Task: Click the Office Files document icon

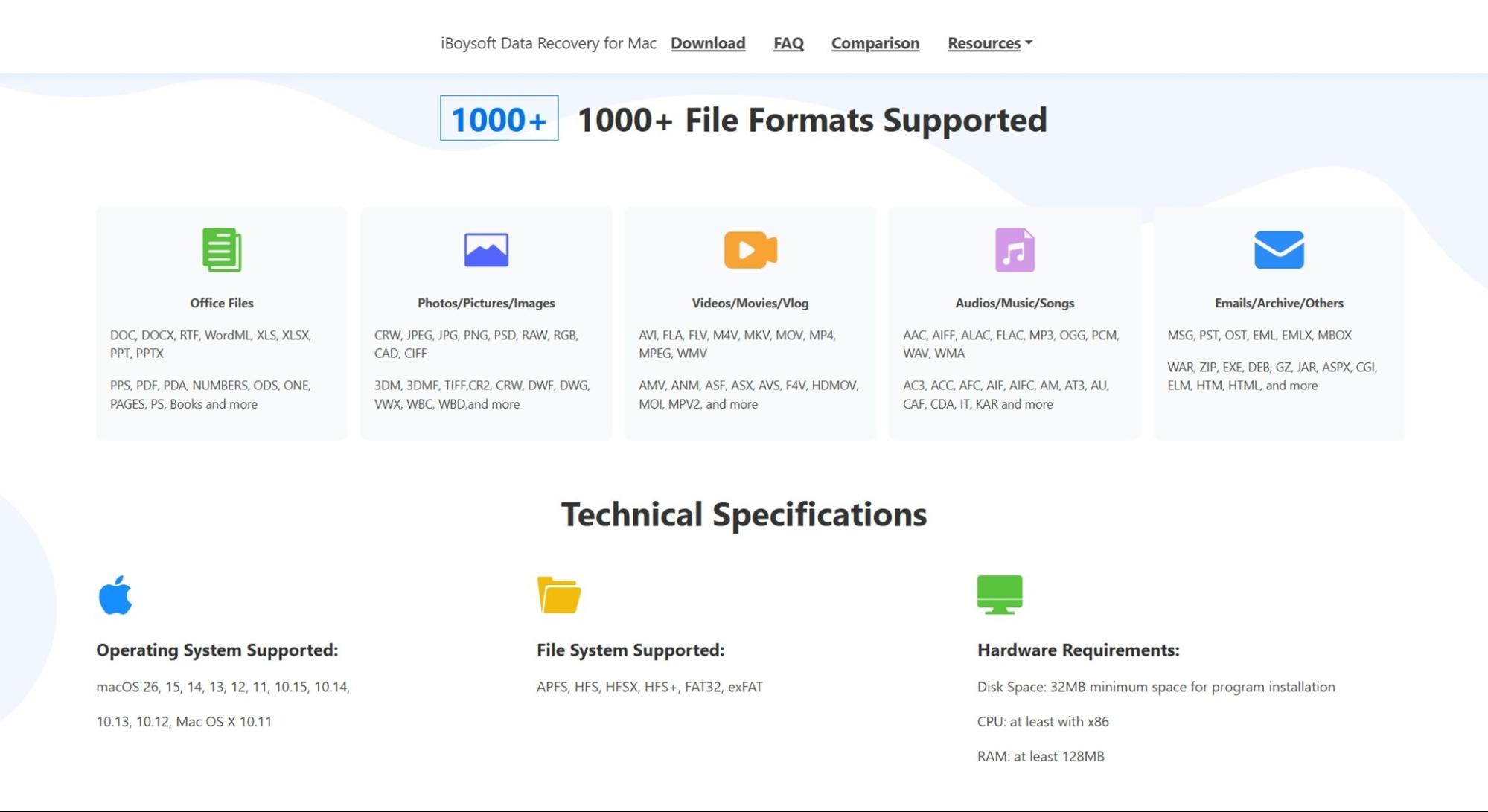Action: 221,251
